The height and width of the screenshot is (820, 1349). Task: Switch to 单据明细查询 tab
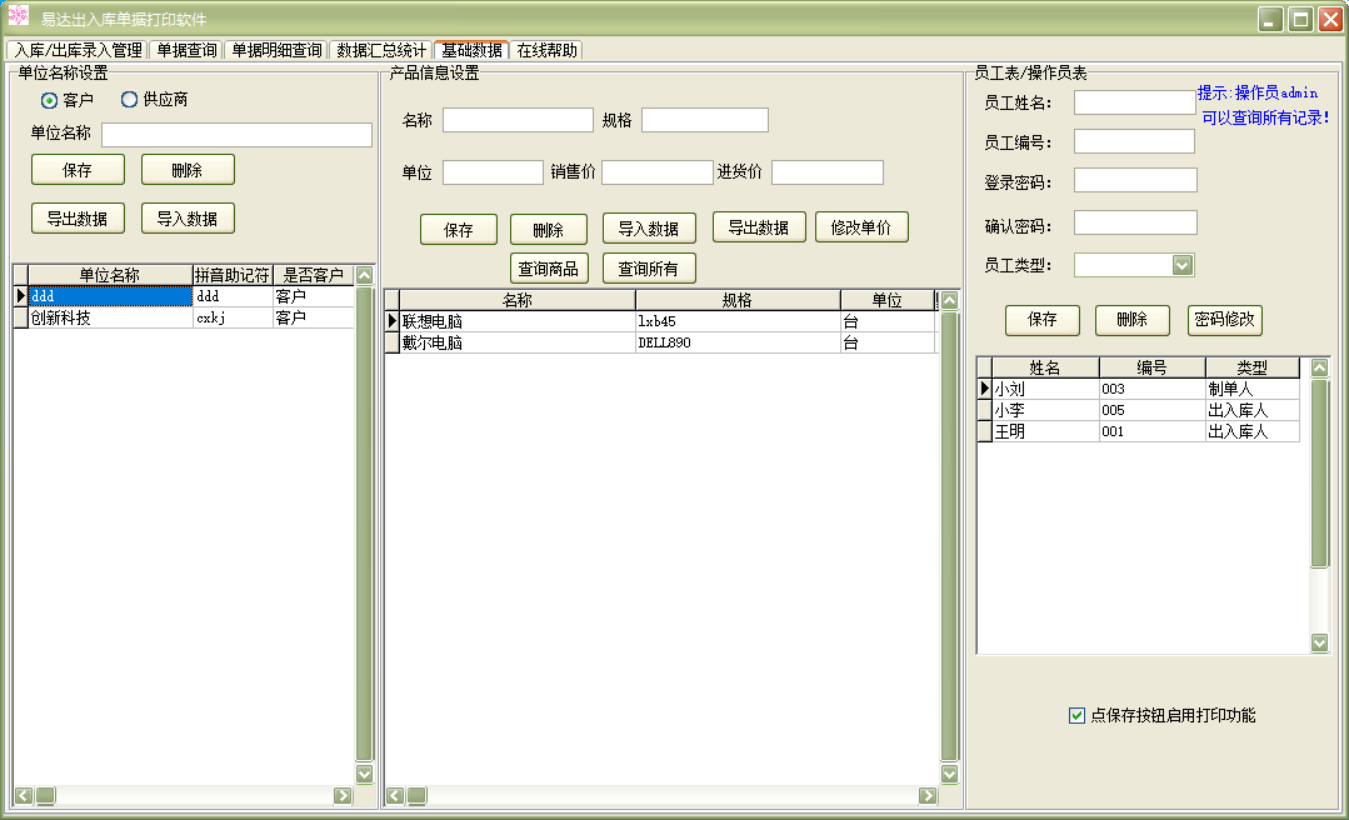click(277, 50)
